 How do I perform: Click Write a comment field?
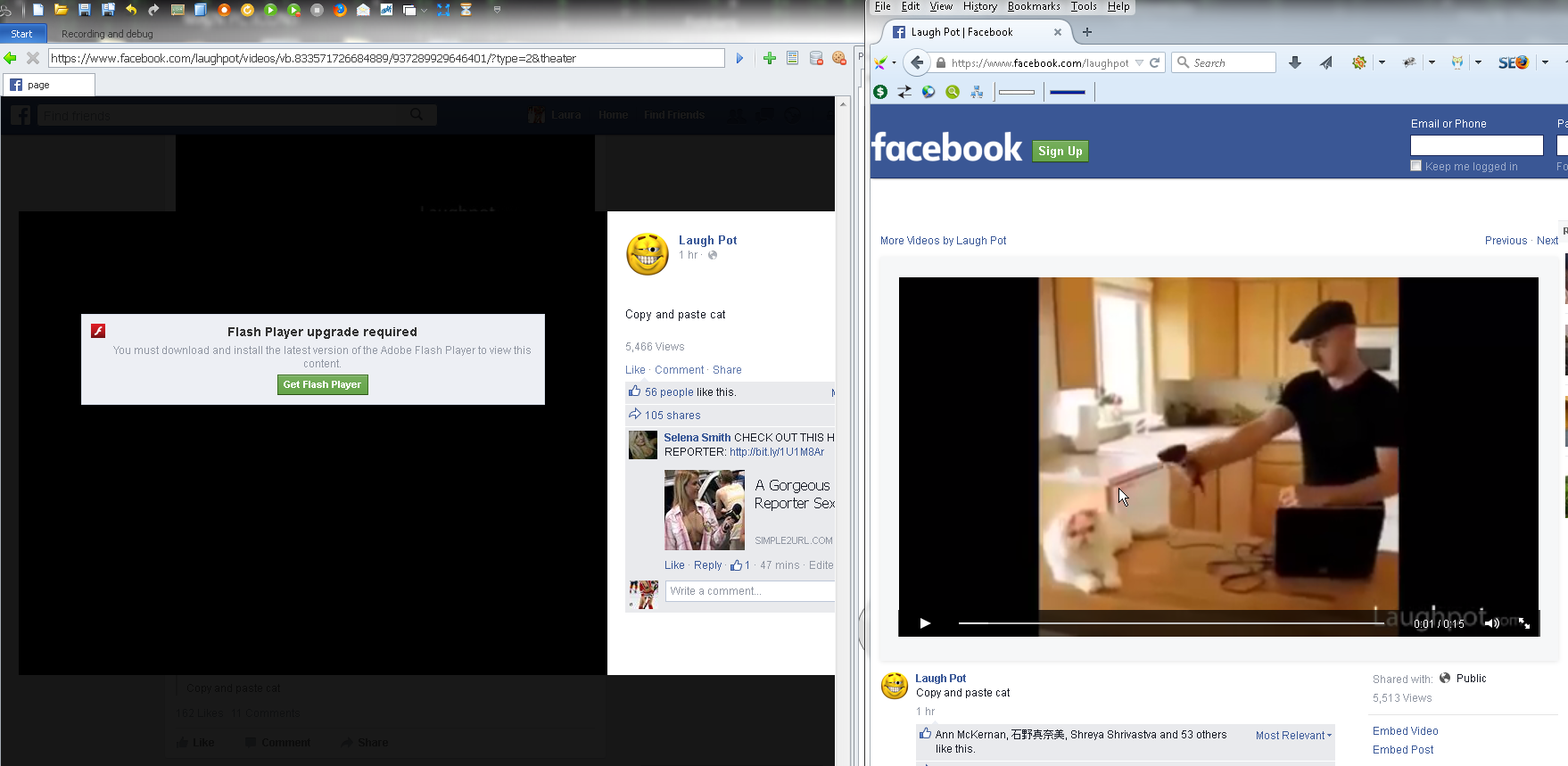[750, 591]
